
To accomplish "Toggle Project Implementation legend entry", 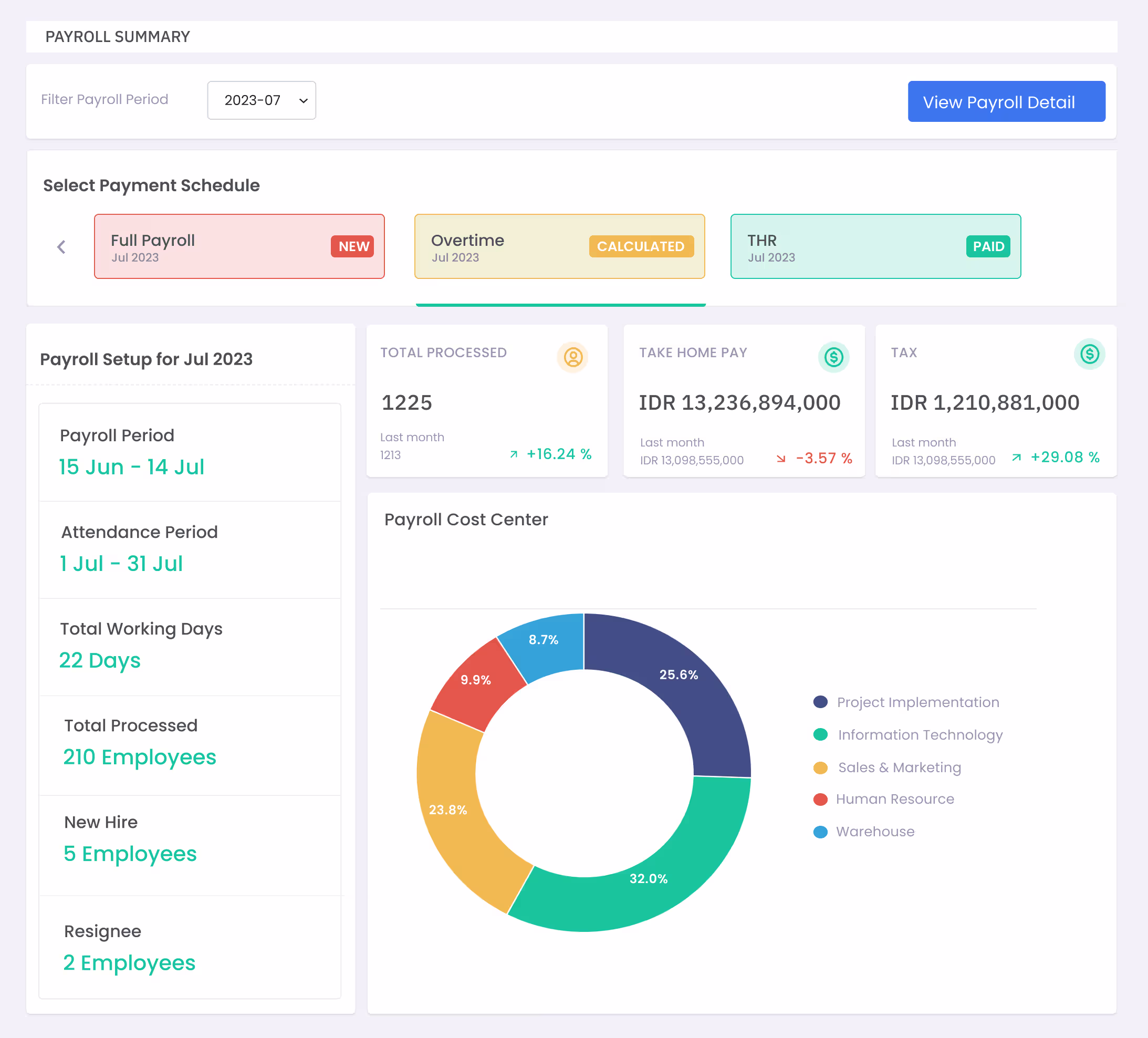I will (x=906, y=702).
